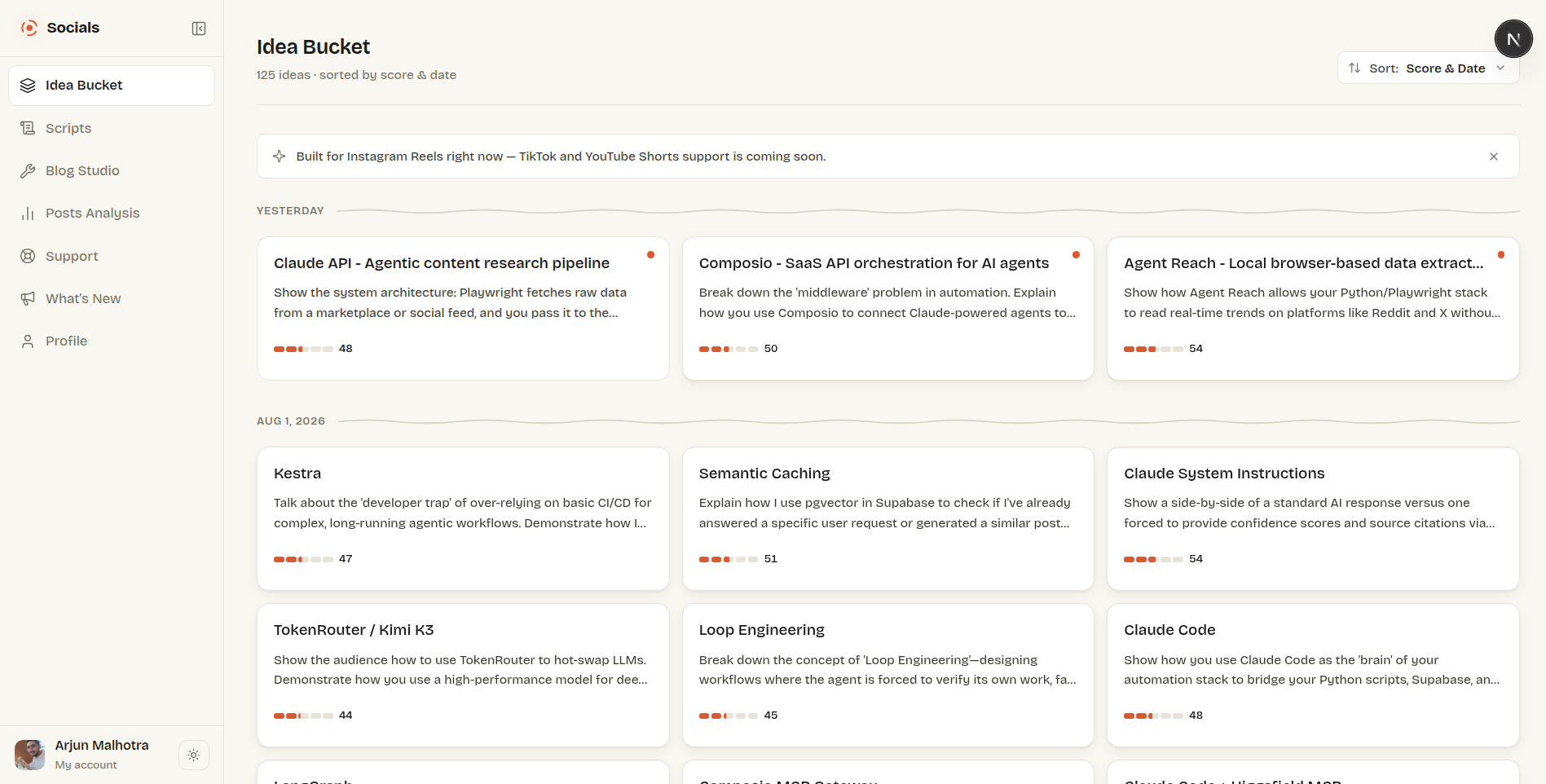Screen dimensions: 1546x784
Task: Click score value 50 on Composio card
Action: click(771, 349)
